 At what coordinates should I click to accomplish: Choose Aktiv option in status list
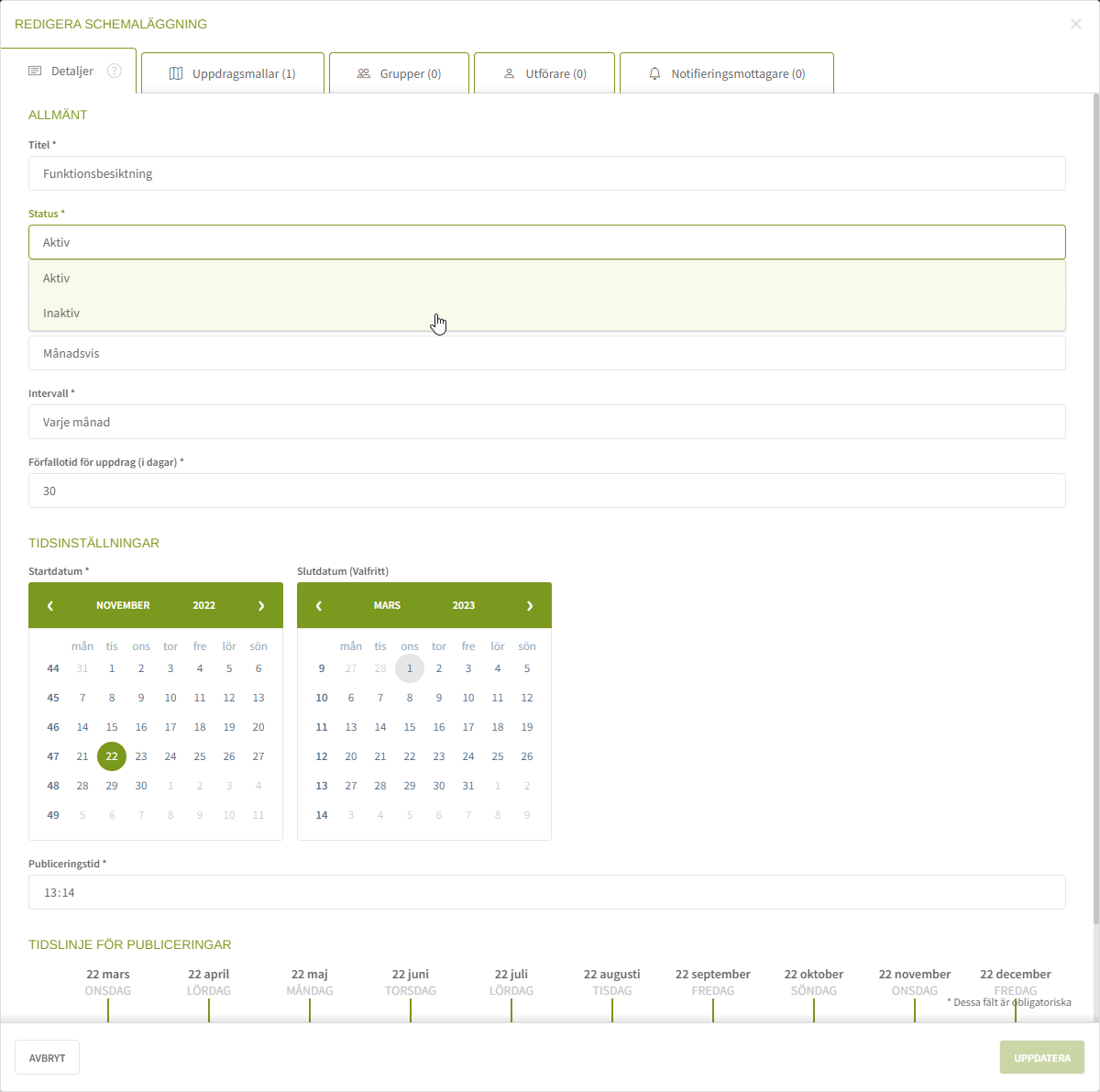[x=57, y=279]
